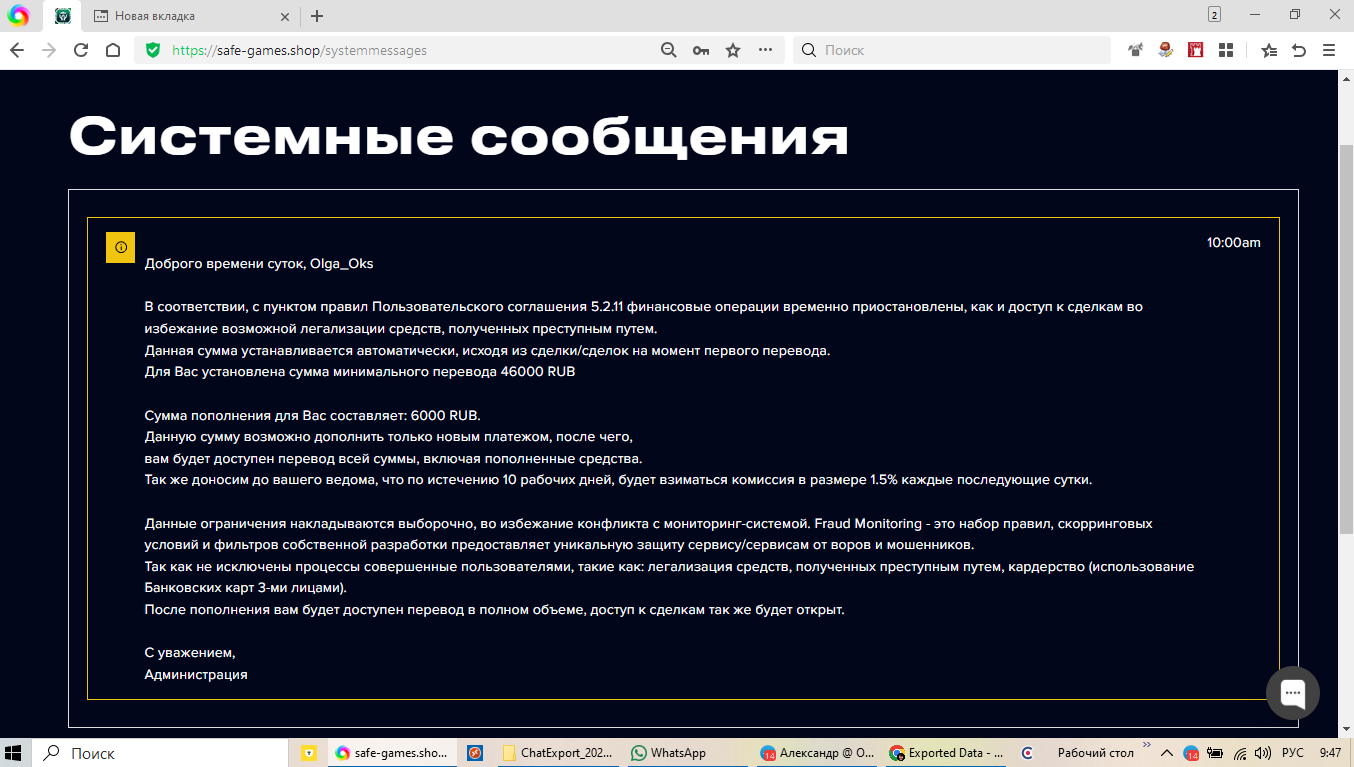Open the bookmarks list icon
Screen dimensions: 1354x767
click(1269, 50)
